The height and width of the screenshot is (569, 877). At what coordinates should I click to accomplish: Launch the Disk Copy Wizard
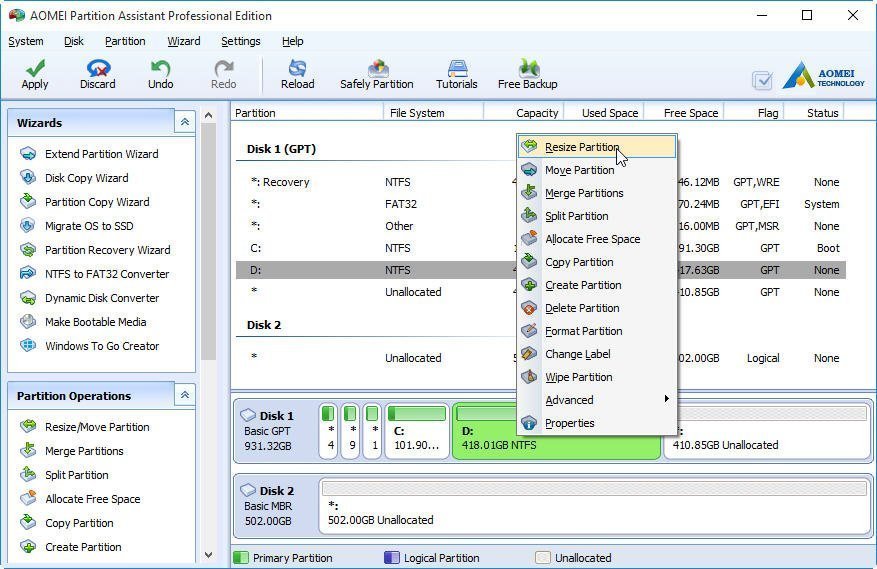86,178
